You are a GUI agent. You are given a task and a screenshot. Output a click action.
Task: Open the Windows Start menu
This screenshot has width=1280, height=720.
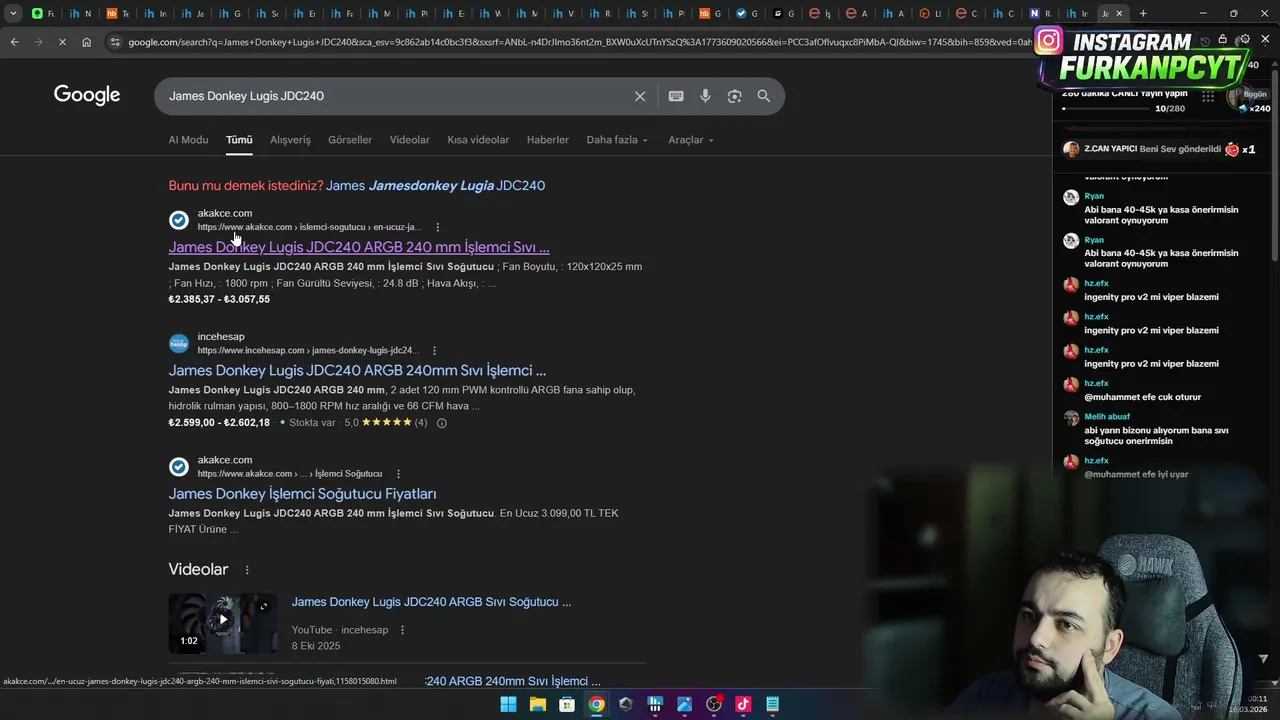(x=508, y=704)
